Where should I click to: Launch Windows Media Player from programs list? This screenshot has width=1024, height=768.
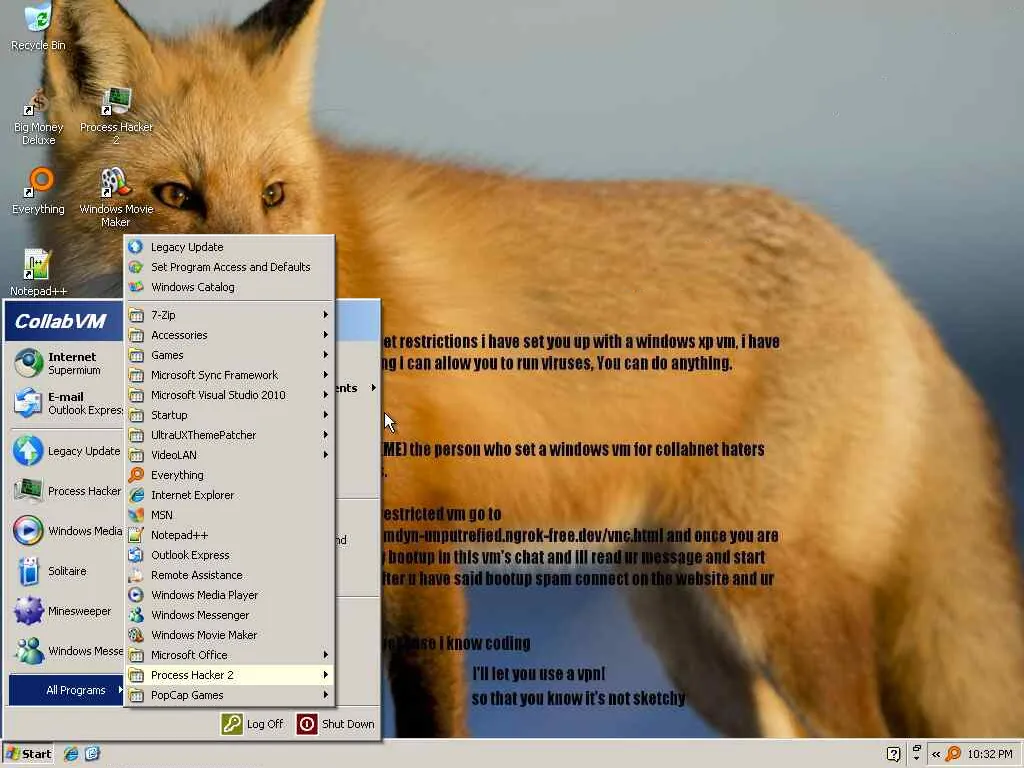coord(229,595)
